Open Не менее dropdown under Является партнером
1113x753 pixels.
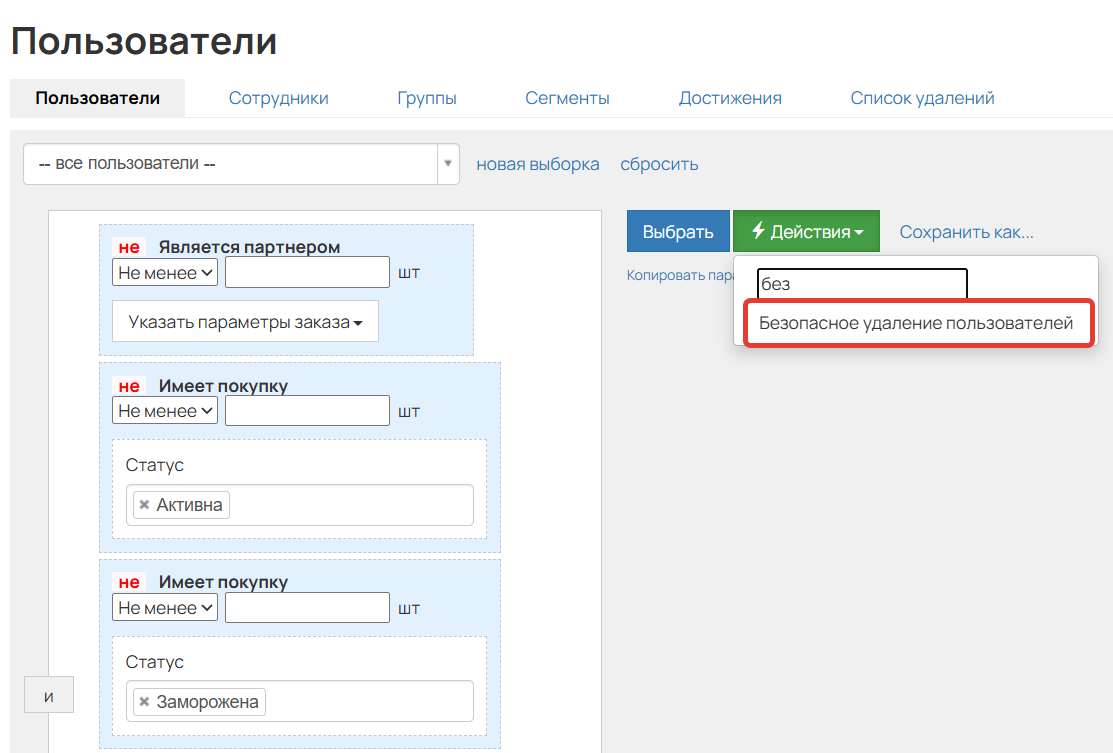(x=164, y=271)
